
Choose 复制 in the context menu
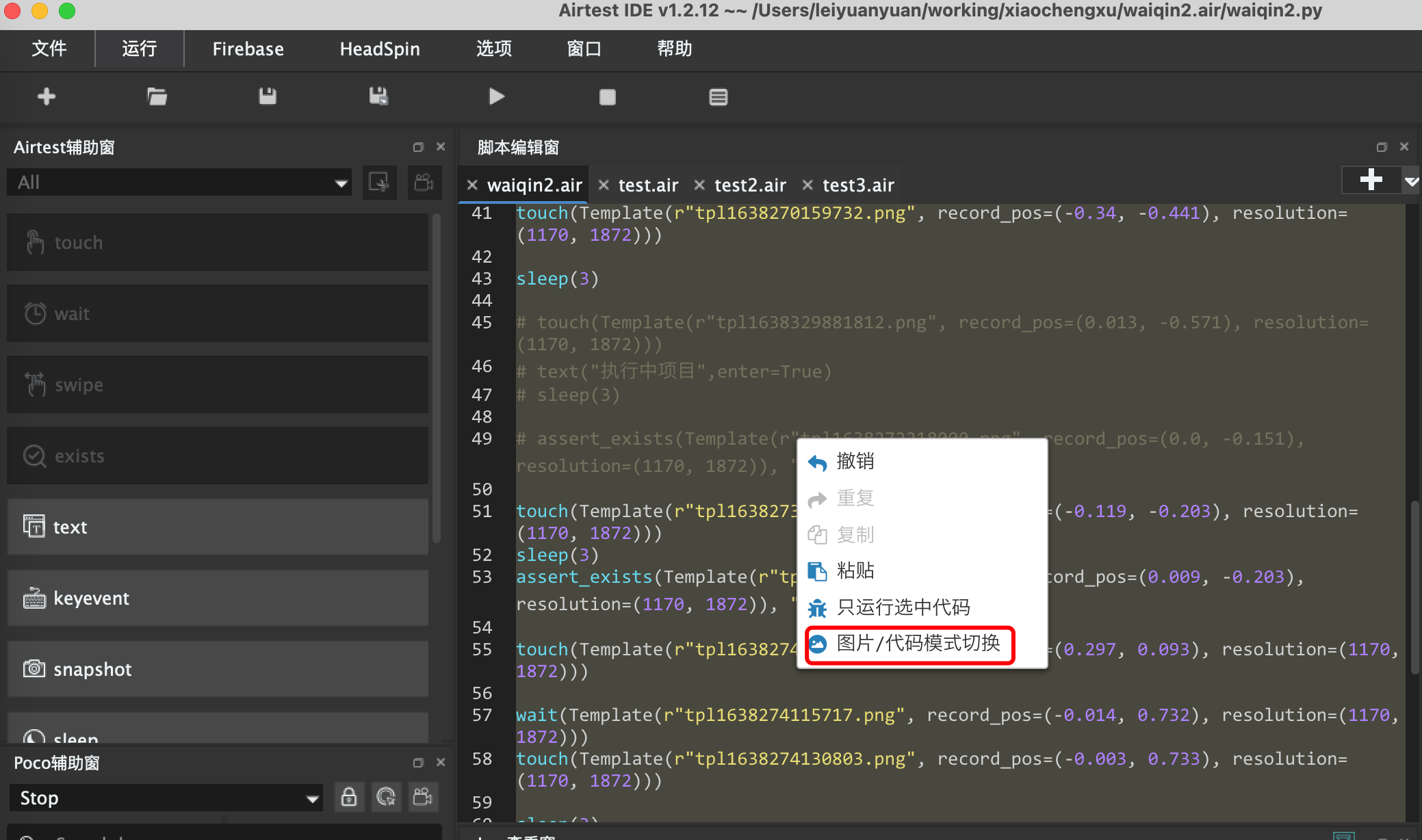point(922,534)
